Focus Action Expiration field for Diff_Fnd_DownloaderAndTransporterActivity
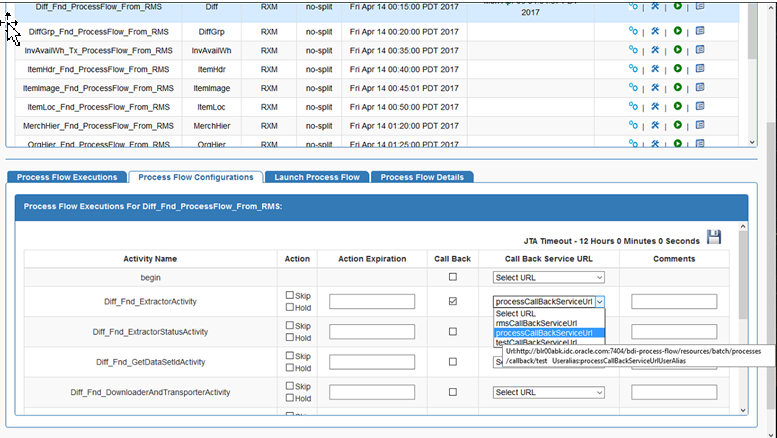Screen dimensions: 777x438 372,392
